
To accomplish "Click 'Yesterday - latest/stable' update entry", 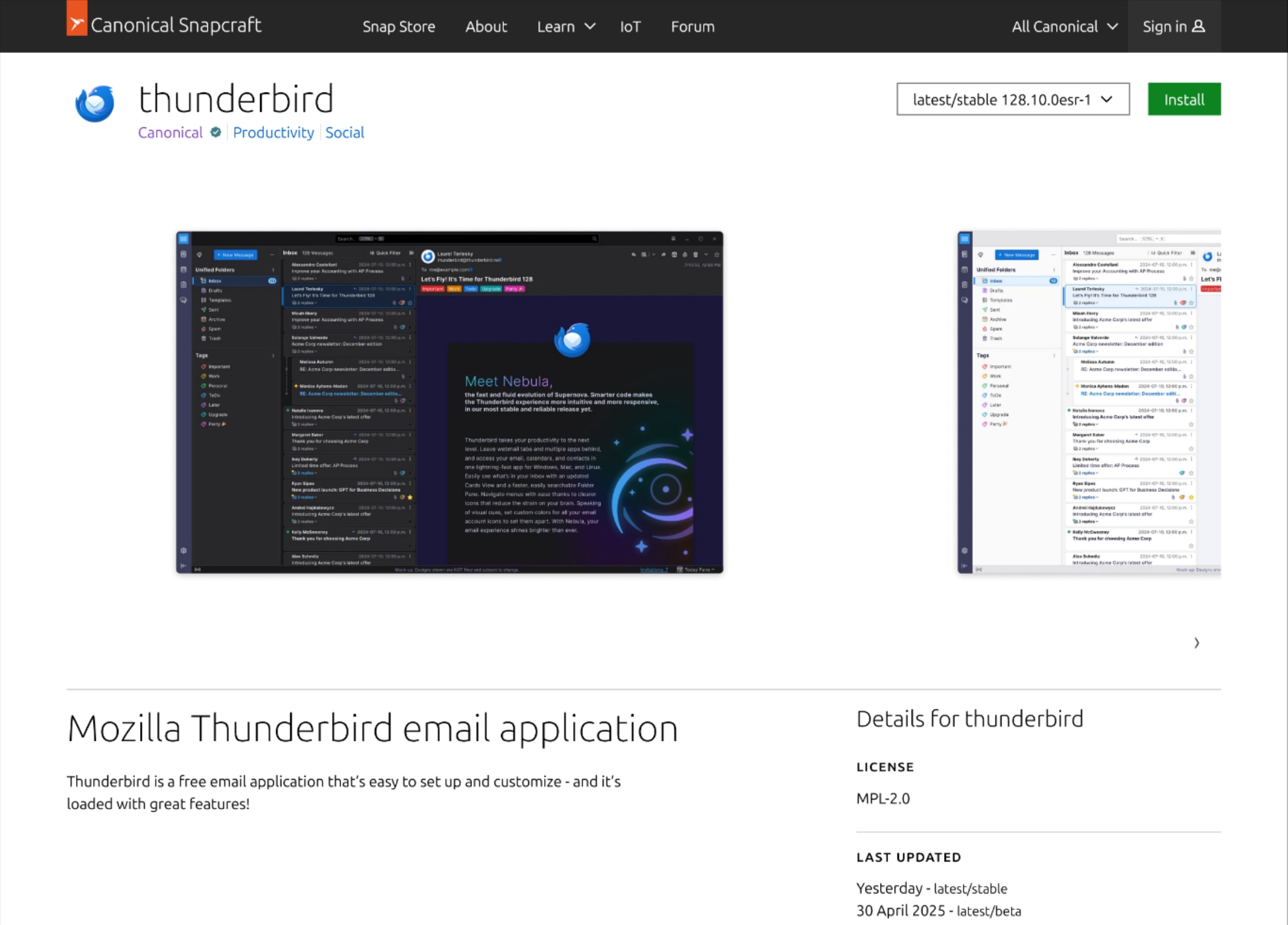I will [x=932, y=889].
